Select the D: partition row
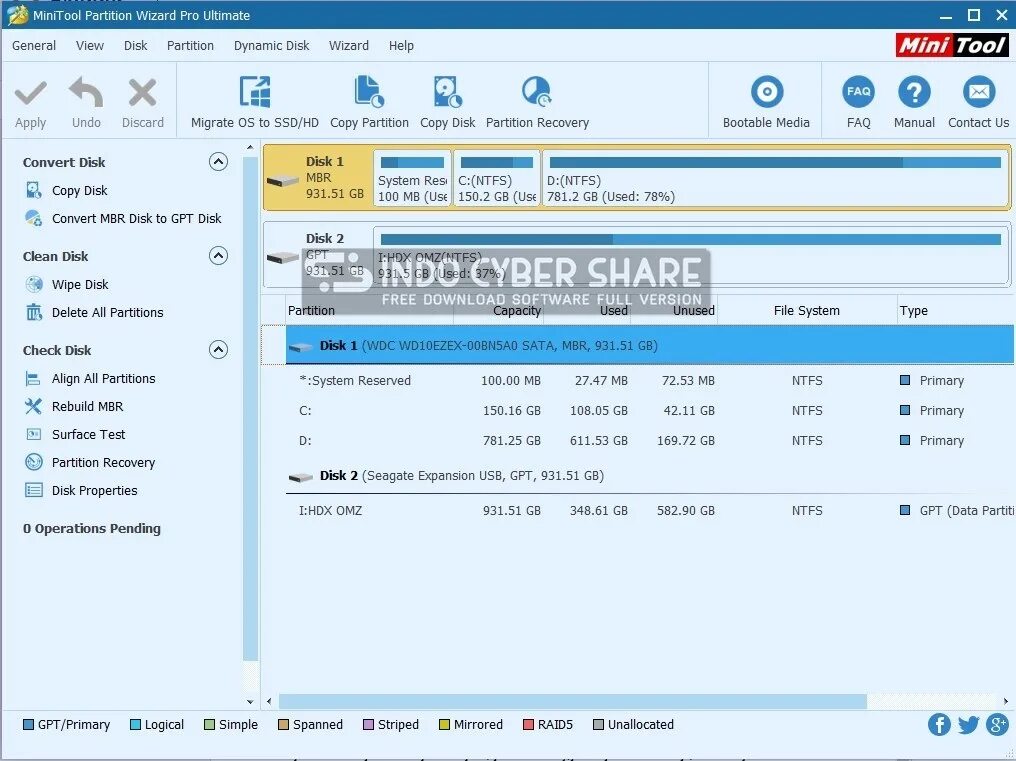The image size is (1016, 761). tap(650, 440)
